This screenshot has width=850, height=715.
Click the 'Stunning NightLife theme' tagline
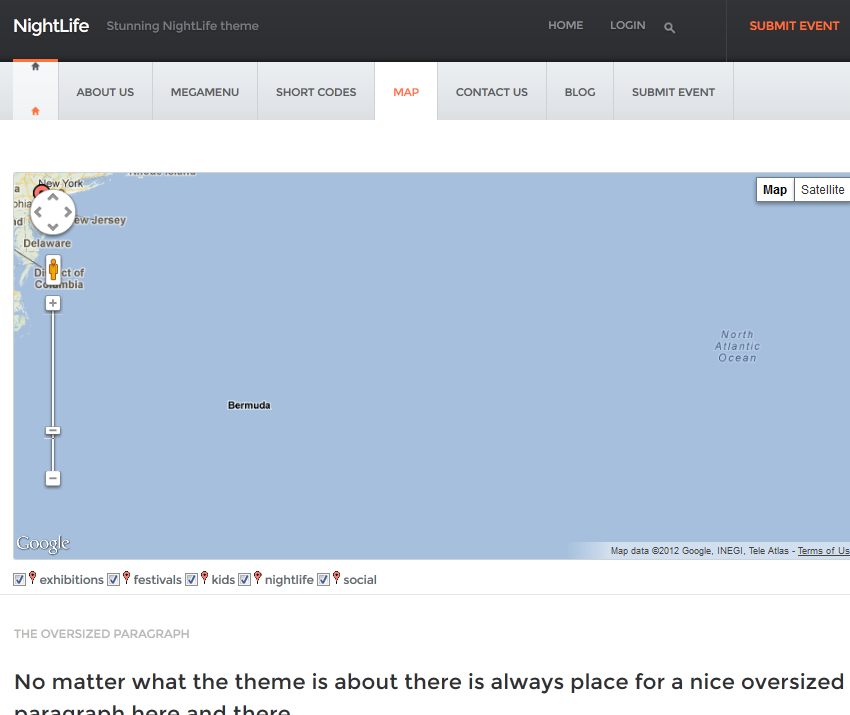point(183,26)
